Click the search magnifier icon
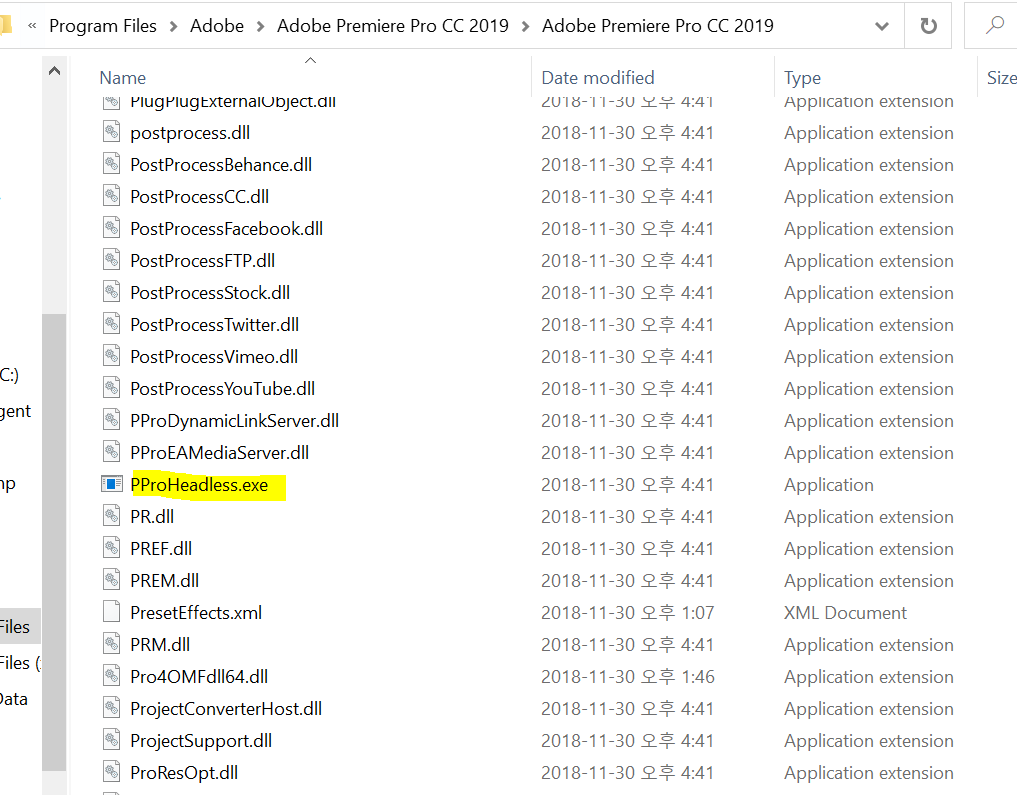The height and width of the screenshot is (795, 1017). coord(994,25)
